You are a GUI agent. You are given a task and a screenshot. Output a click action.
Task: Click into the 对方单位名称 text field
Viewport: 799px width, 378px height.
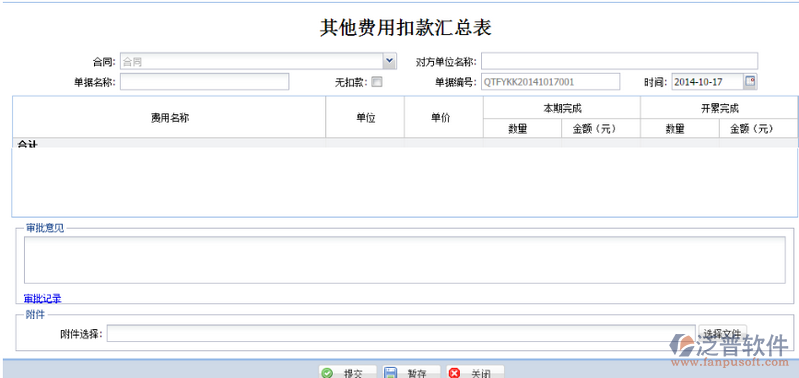coord(620,61)
